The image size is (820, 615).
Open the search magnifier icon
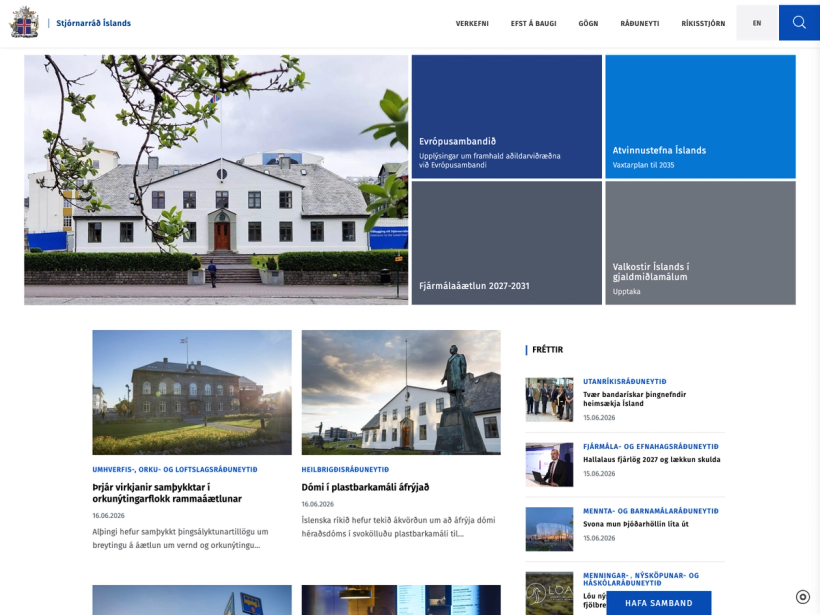799,22
